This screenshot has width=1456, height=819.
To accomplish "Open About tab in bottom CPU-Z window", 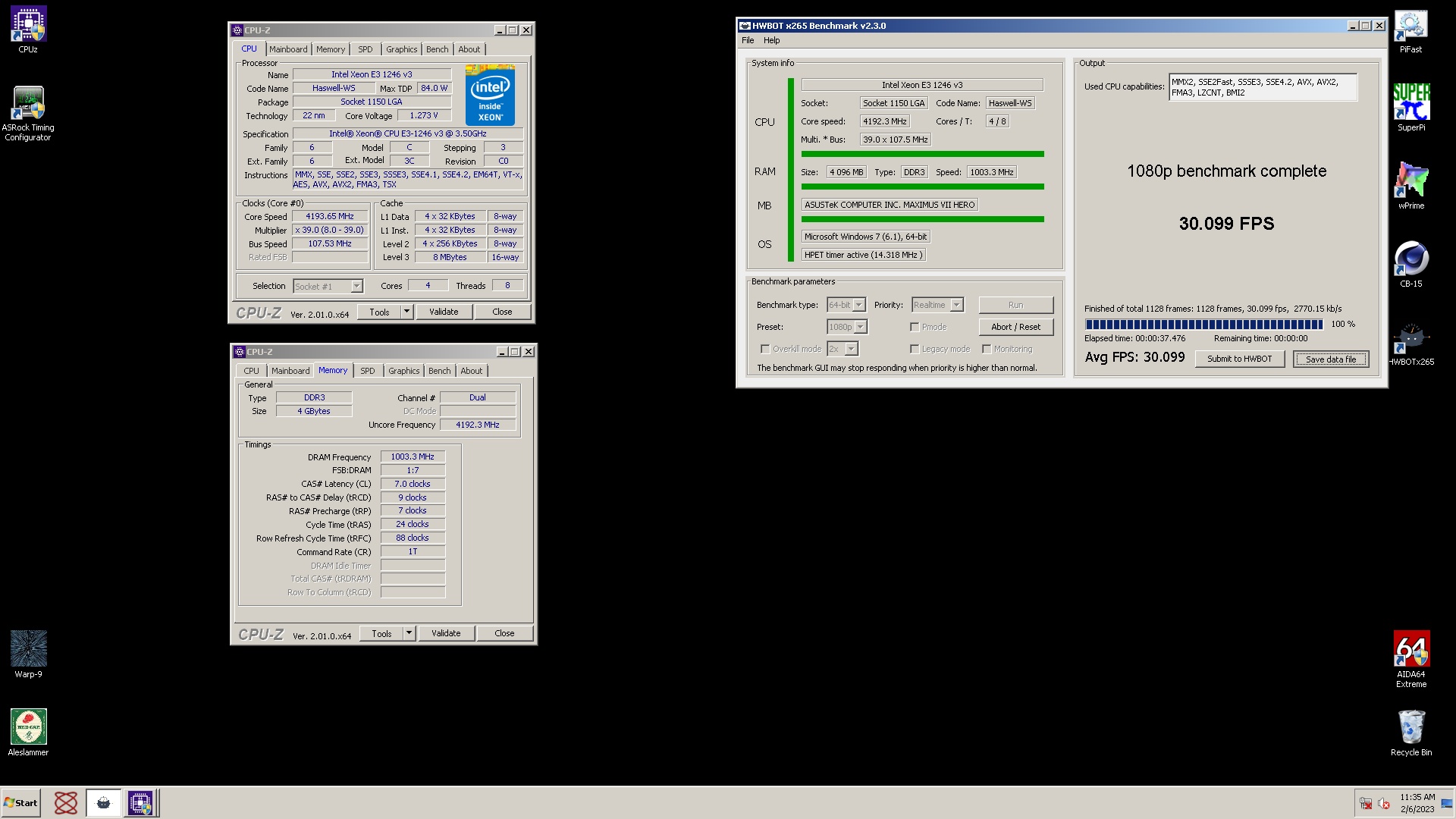I will coord(472,371).
